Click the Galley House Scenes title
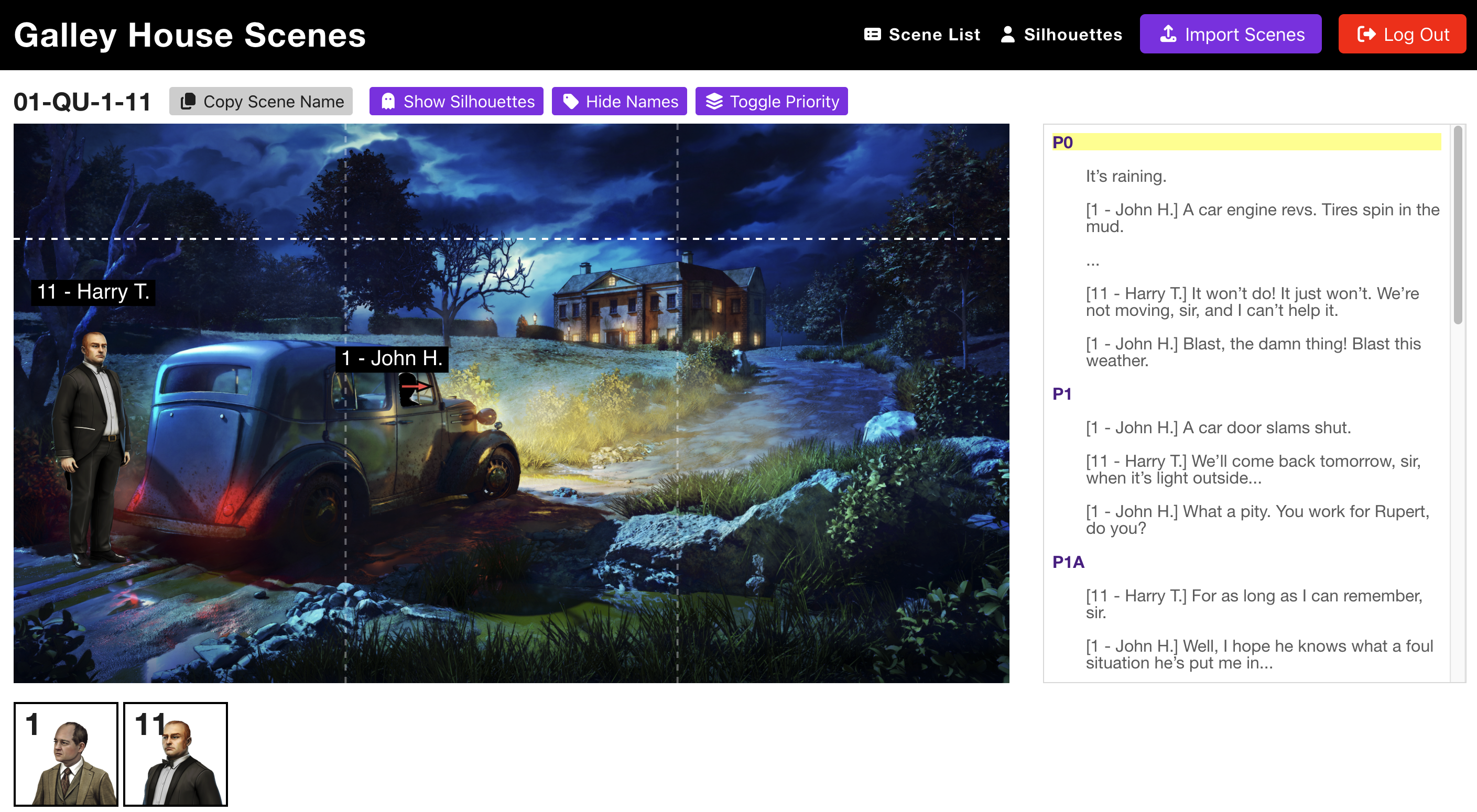The height and width of the screenshot is (812, 1477). tap(190, 35)
